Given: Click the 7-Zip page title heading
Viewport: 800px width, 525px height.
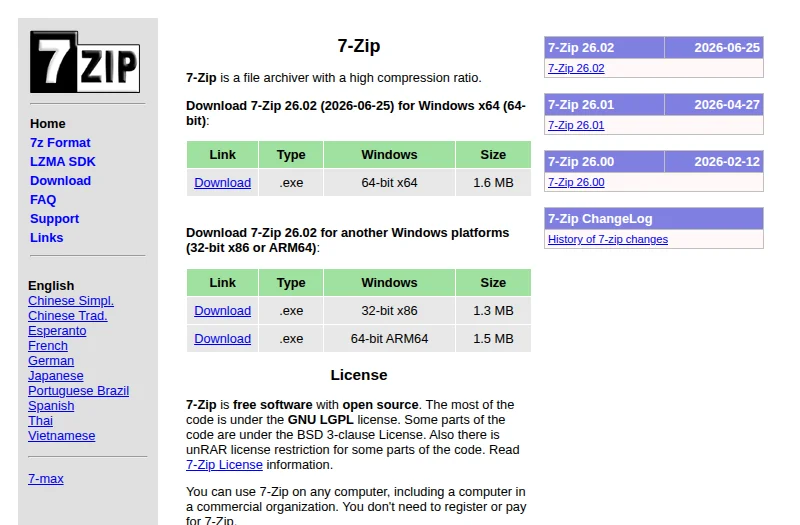Looking at the screenshot, I should pyautogui.click(x=359, y=46).
